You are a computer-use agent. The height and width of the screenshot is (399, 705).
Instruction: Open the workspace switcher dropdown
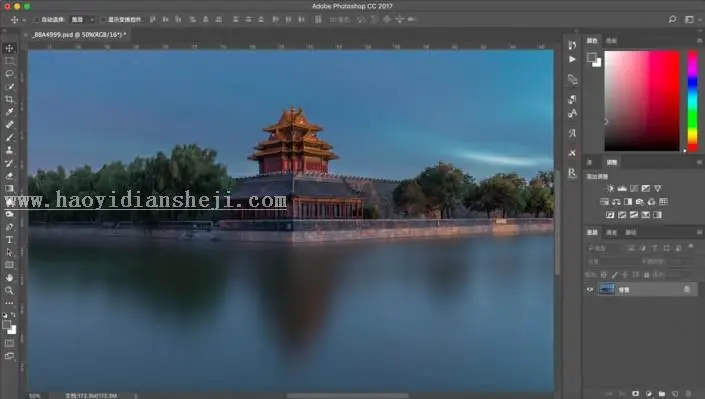coord(692,19)
